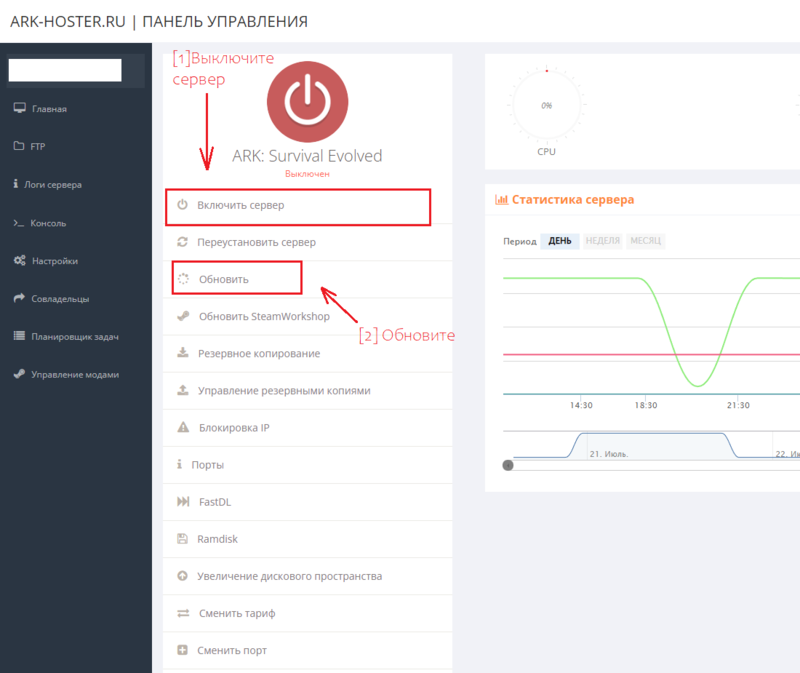The width and height of the screenshot is (800, 673).
Task: Click the refresh icon beside Переустановить сервер
Action: click(x=182, y=242)
